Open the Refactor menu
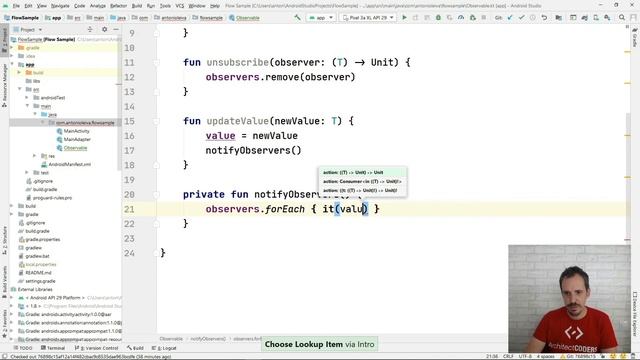640x360 pixels. click(118, 6)
